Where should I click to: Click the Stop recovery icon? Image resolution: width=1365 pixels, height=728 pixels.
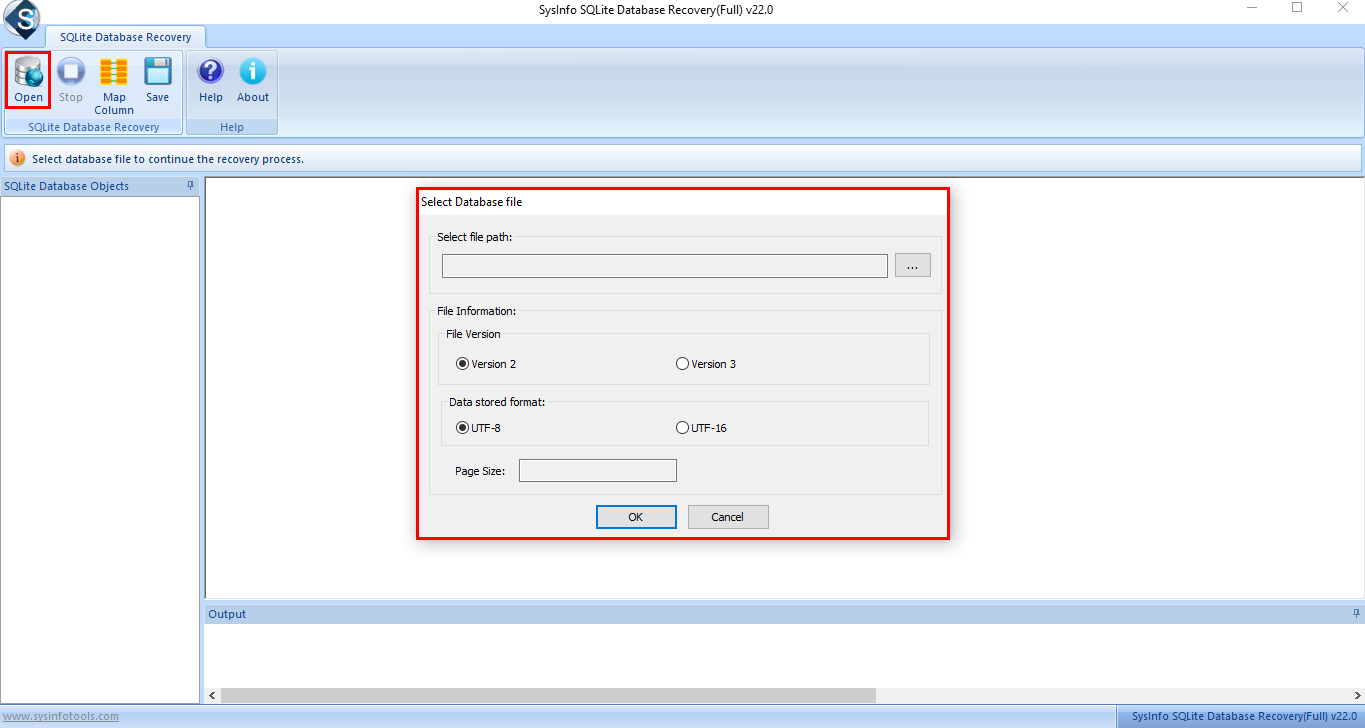[x=71, y=79]
